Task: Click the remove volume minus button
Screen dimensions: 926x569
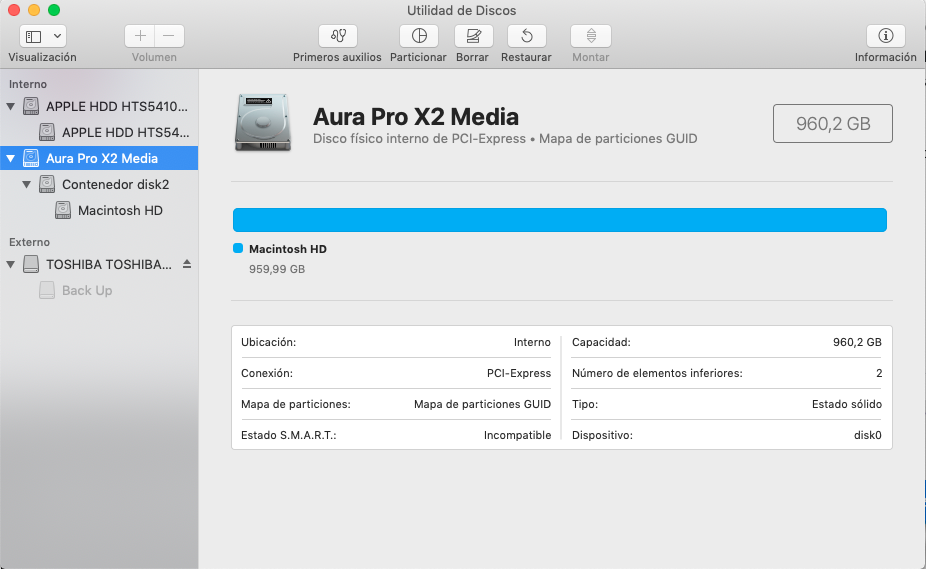Action: [x=169, y=36]
